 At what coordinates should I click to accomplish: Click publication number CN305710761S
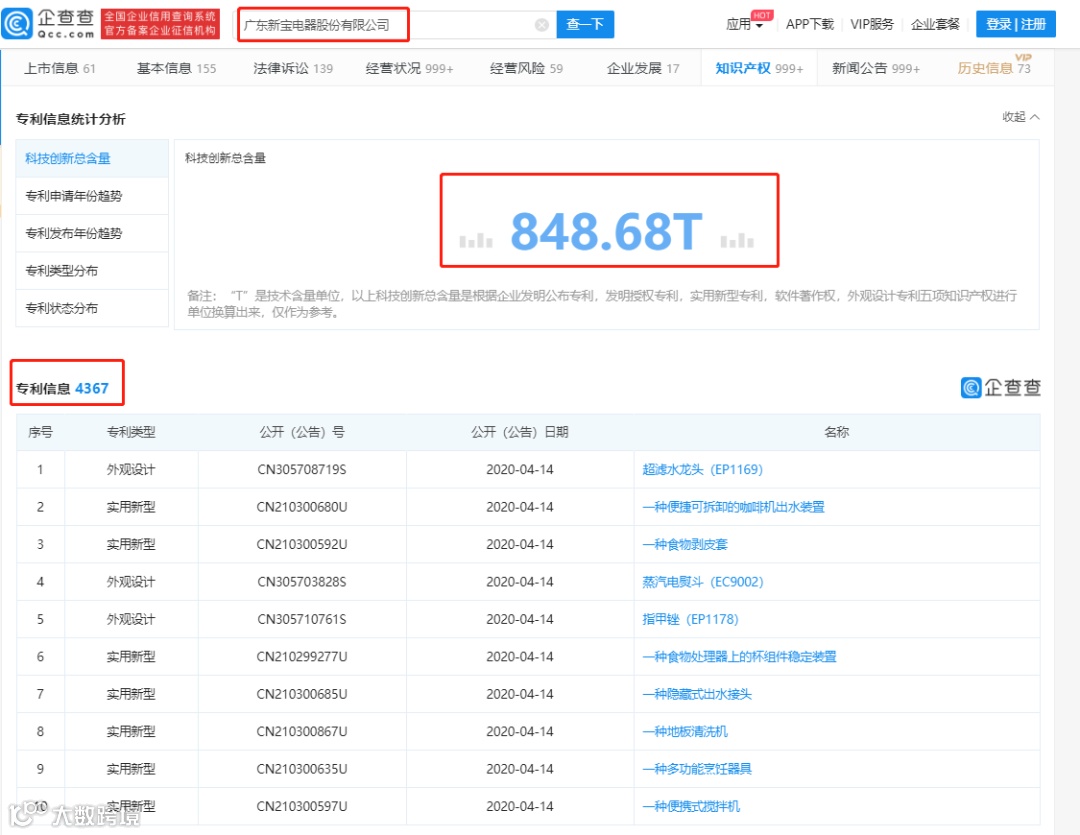coord(302,619)
